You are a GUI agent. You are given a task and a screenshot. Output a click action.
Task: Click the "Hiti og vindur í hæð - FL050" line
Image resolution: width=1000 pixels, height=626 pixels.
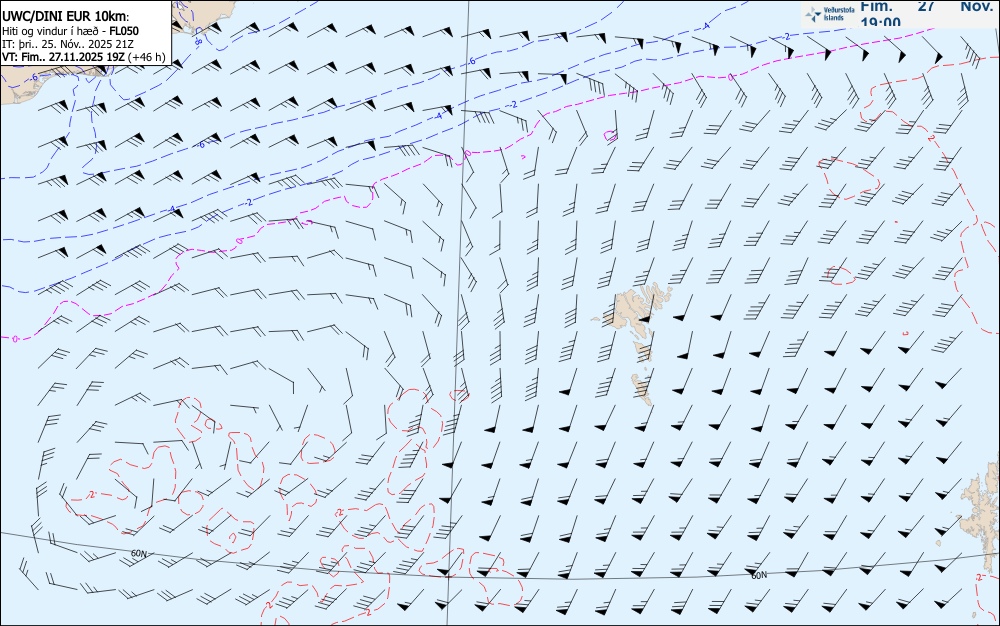point(70,31)
